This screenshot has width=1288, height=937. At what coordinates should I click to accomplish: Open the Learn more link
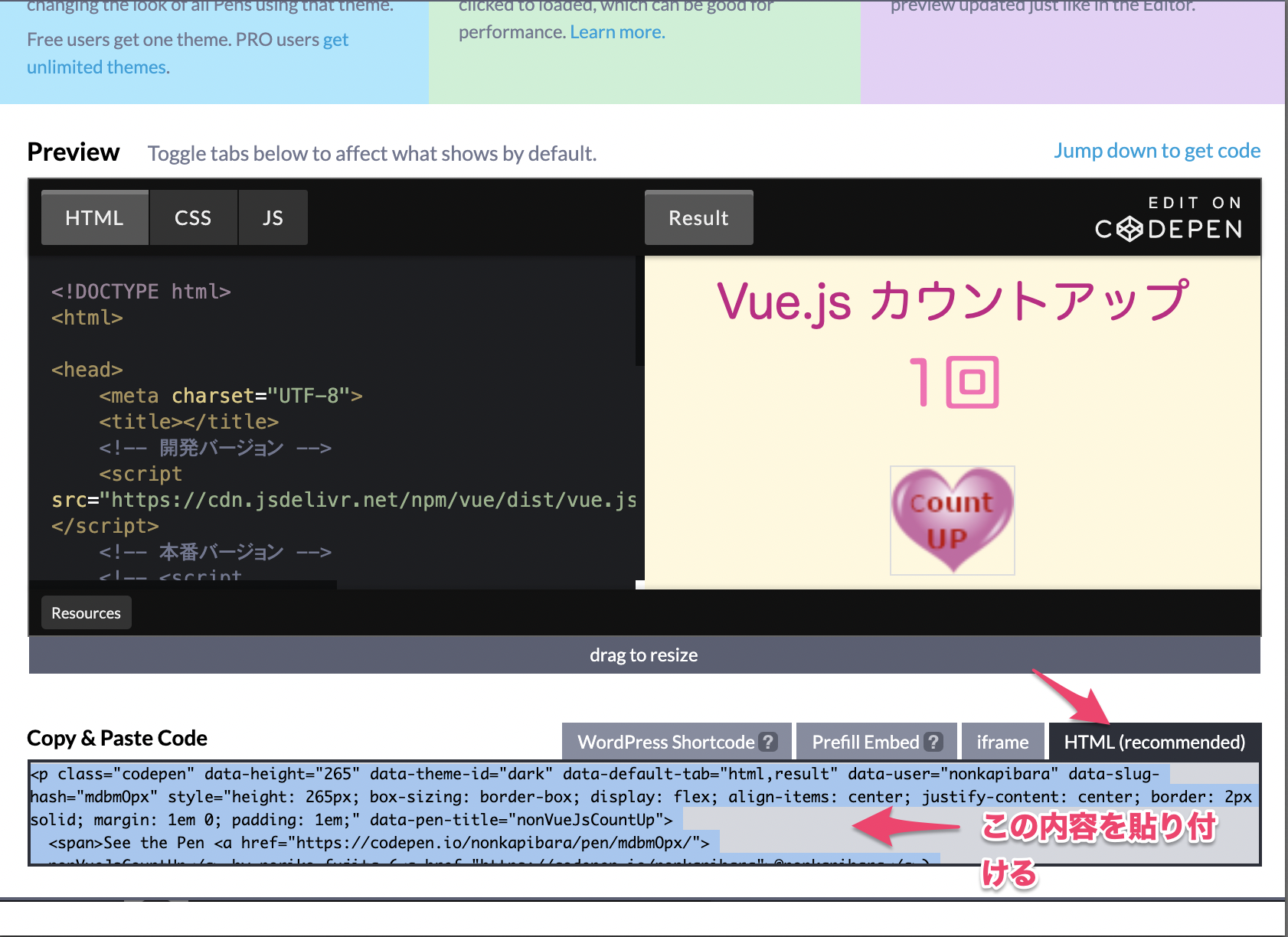coord(616,31)
